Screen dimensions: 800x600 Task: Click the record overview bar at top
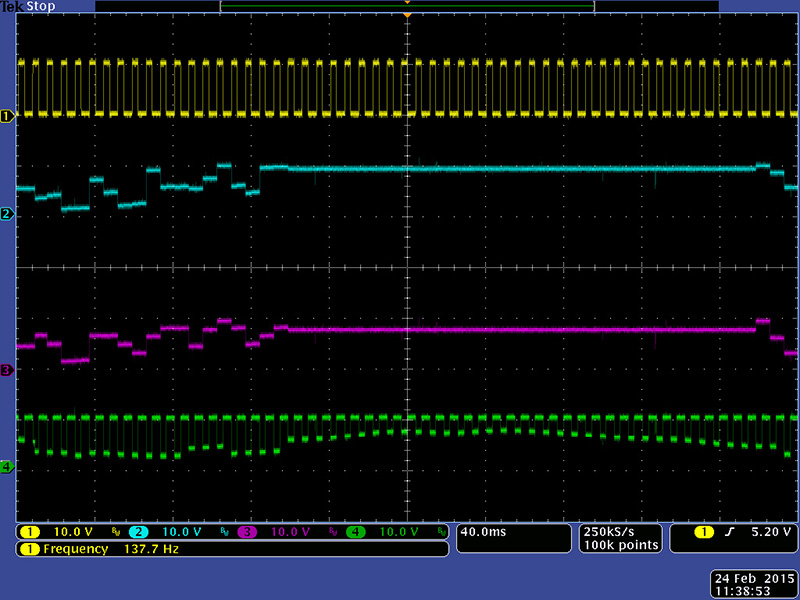407,6
